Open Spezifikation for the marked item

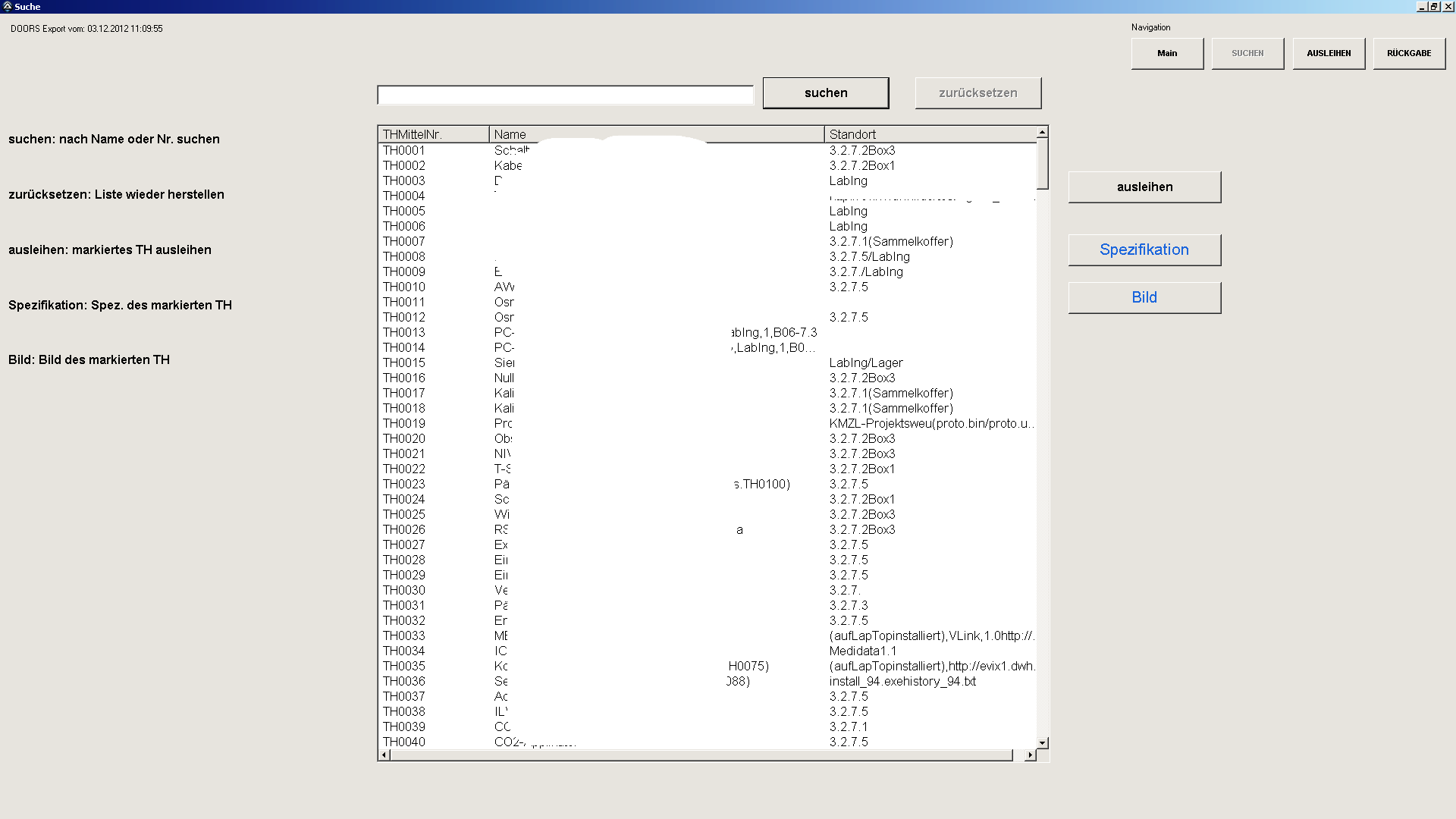tap(1144, 249)
